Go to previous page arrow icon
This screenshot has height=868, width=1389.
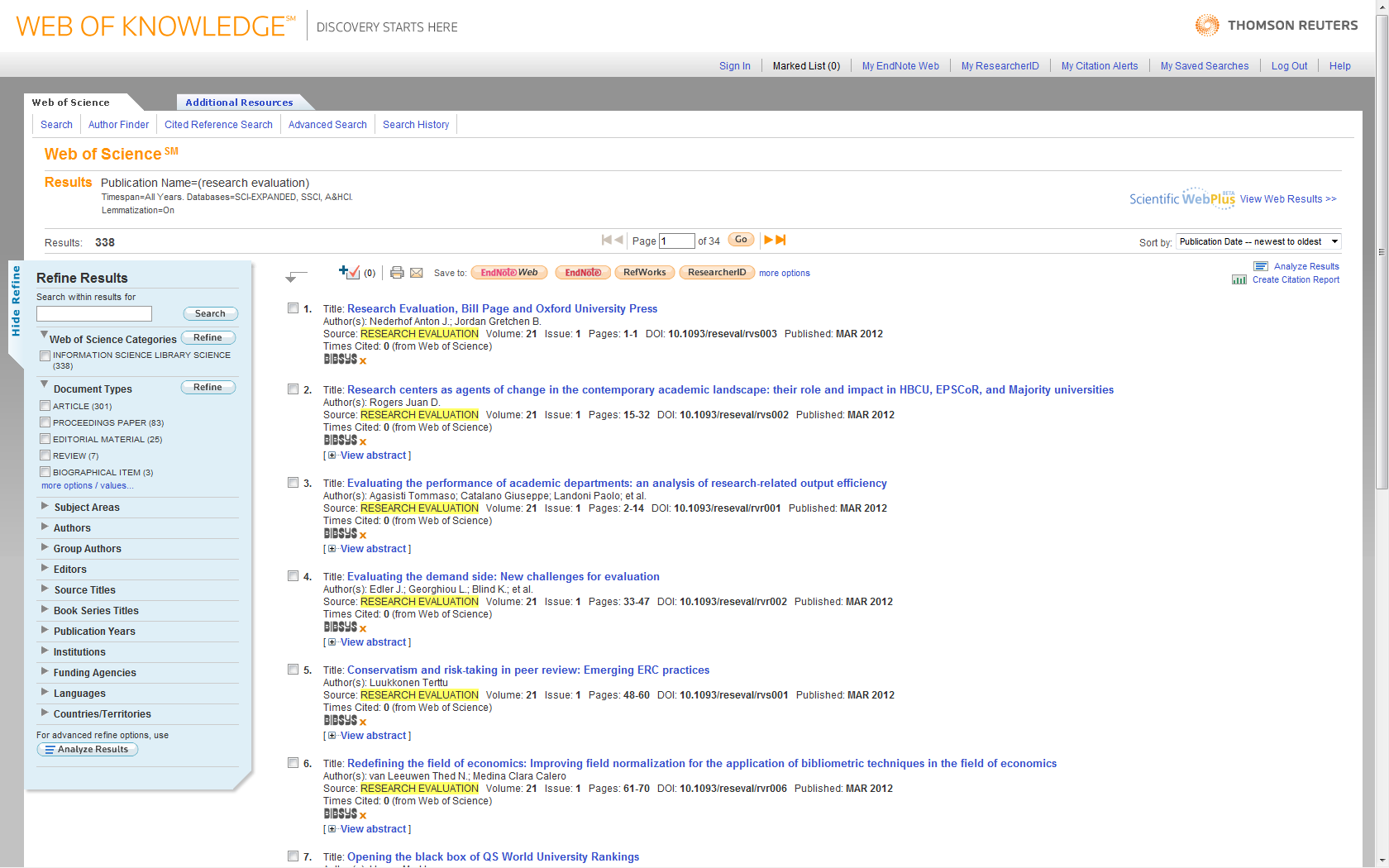(618, 240)
